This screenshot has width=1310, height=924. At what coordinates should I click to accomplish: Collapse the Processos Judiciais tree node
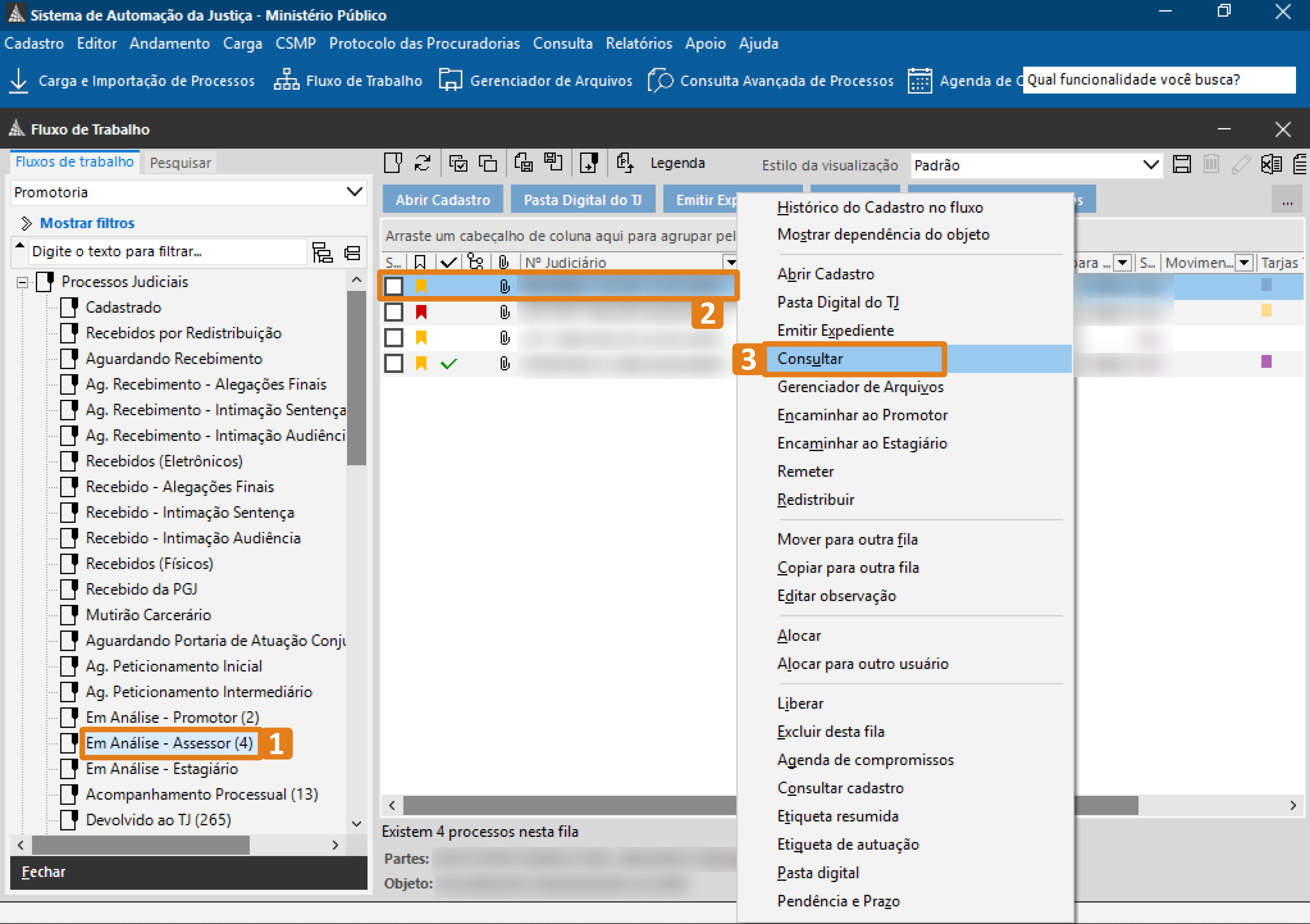click(22, 282)
